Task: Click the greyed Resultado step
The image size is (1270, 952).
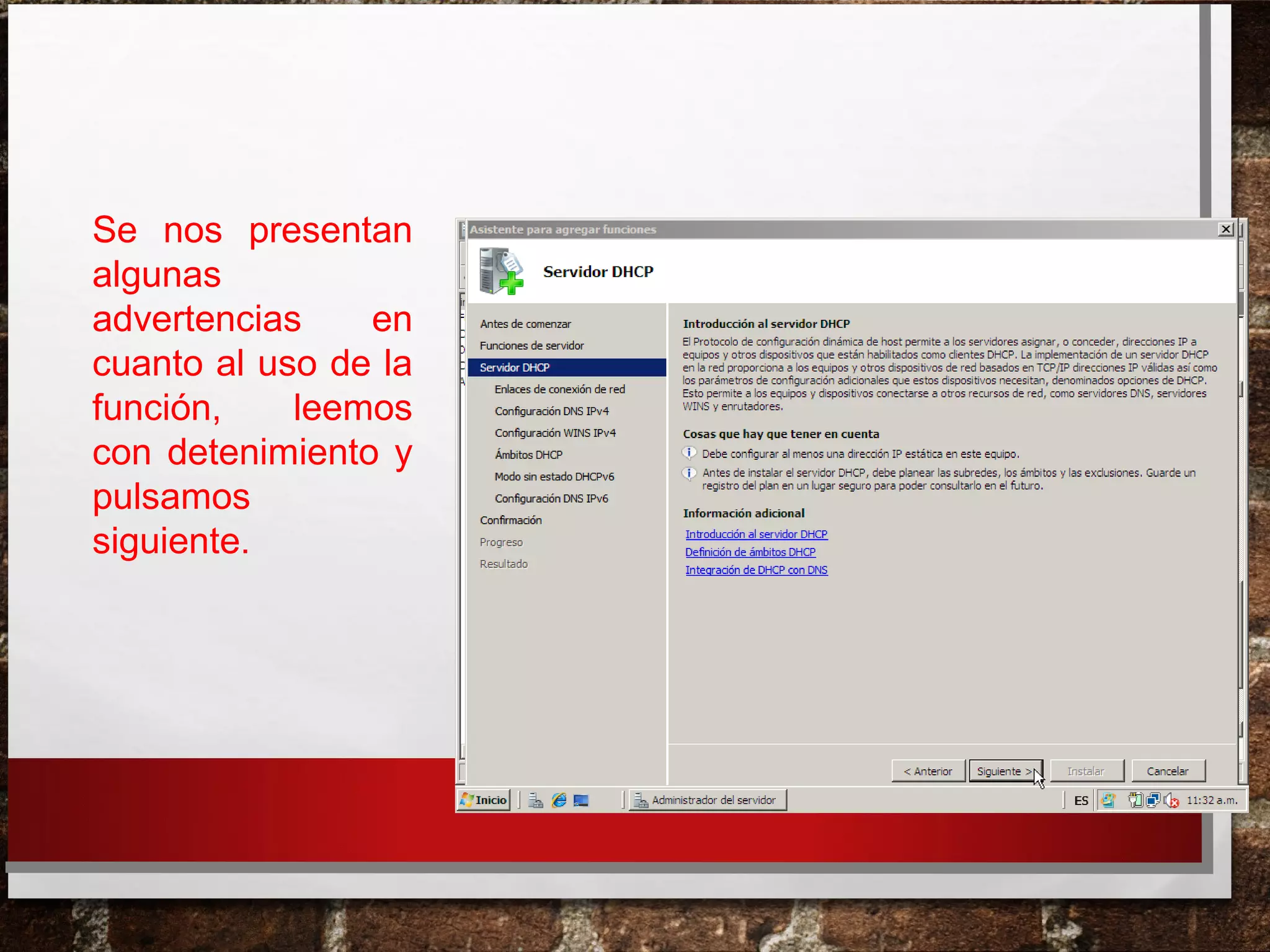Action: (504, 564)
